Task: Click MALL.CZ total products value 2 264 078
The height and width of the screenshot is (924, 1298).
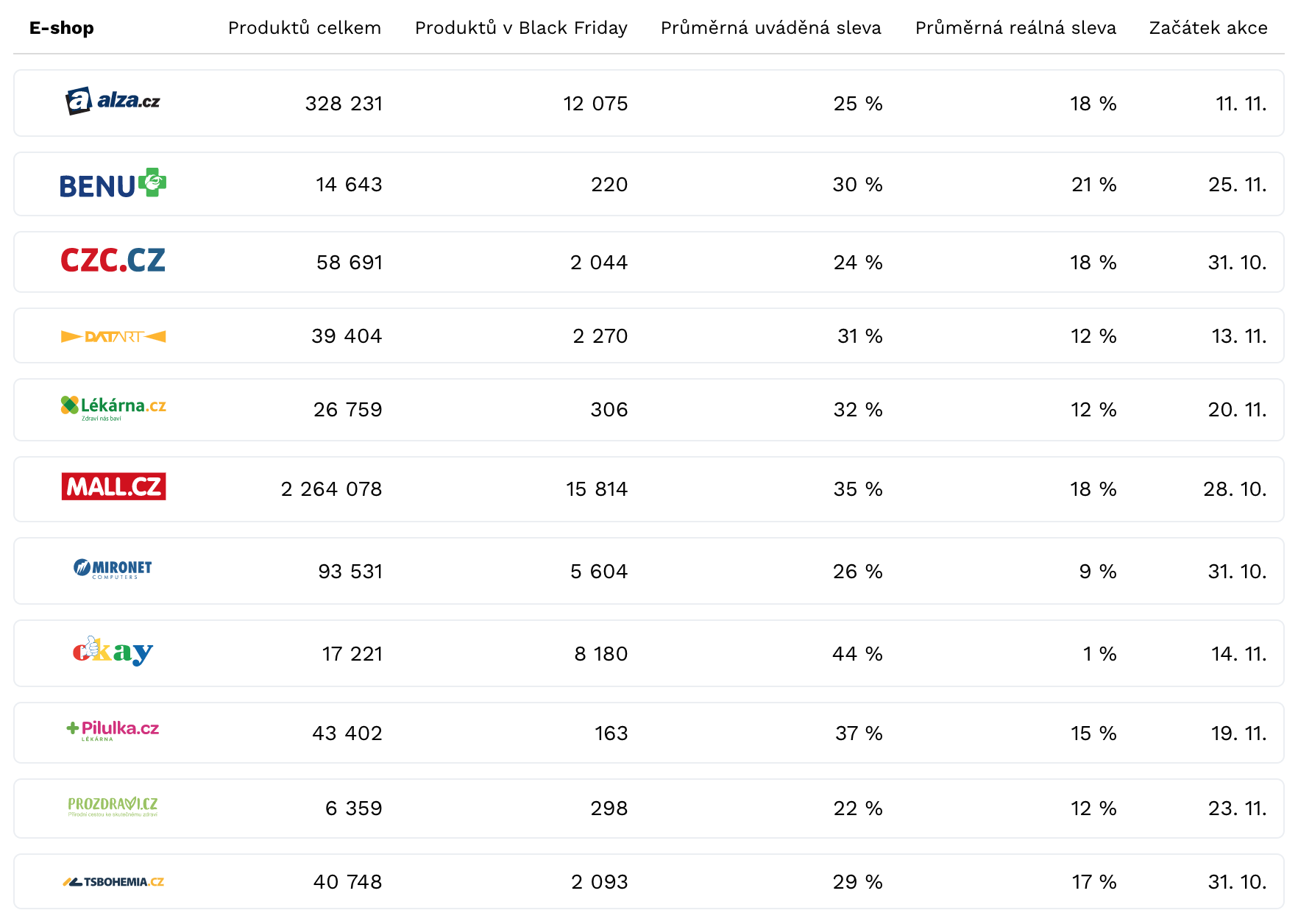Action: point(331,489)
